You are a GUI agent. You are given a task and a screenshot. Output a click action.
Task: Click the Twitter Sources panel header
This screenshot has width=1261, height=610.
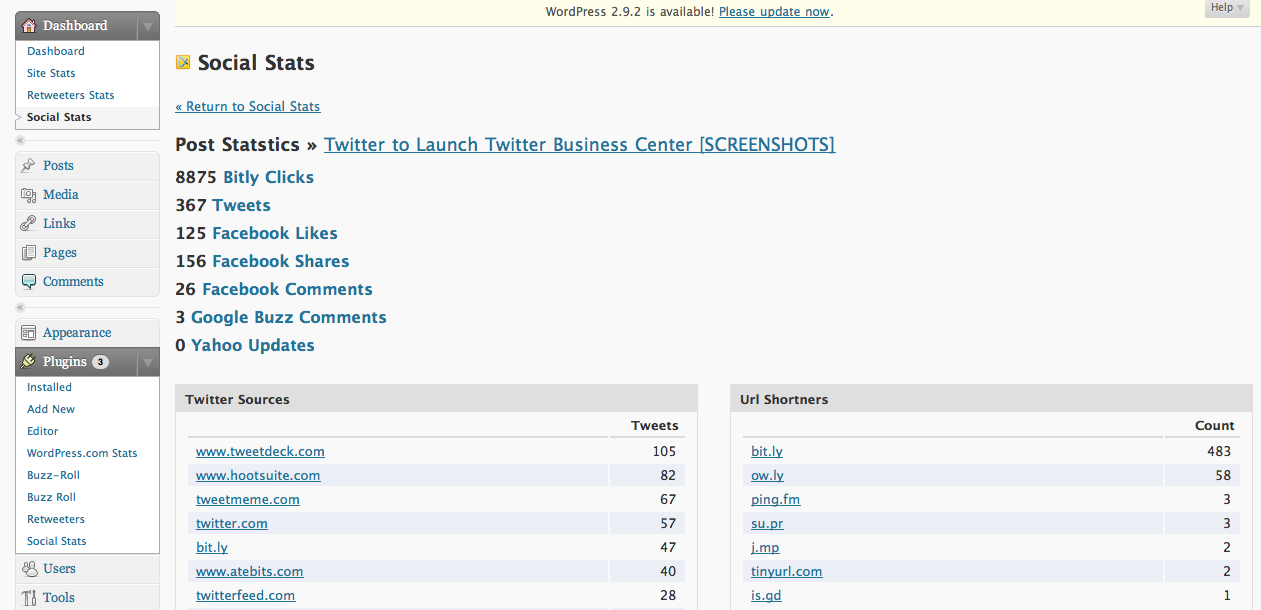coord(436,399)
